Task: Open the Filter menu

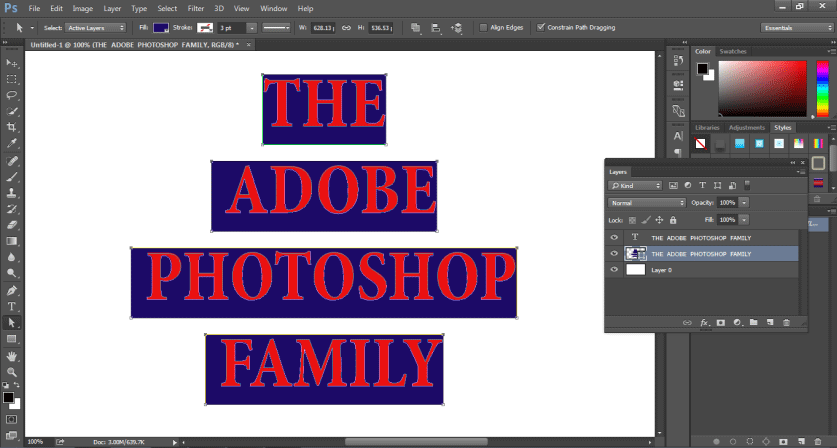Action: 195,9
